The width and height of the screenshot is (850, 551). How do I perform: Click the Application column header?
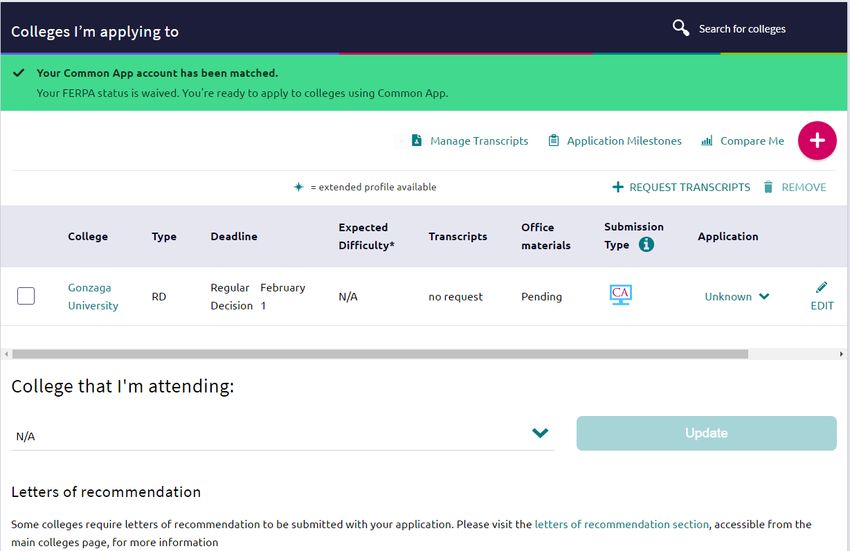click(727, 236)
